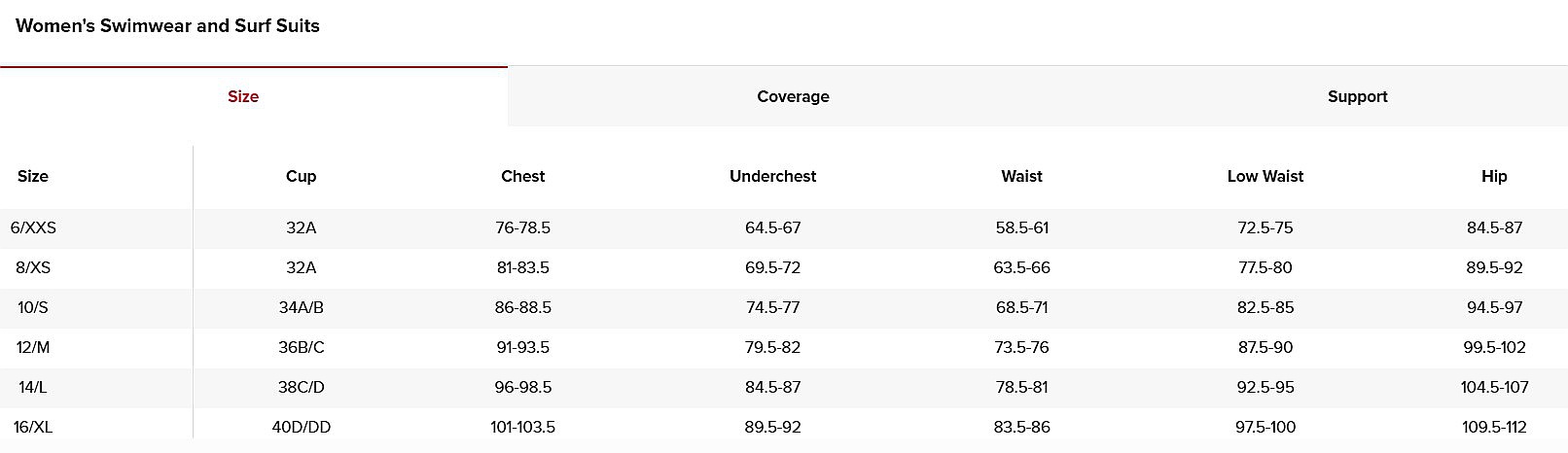The height and width of the screenshot is (453, 1568).
Task: Click the Cup column header
Action: (301, 176)
